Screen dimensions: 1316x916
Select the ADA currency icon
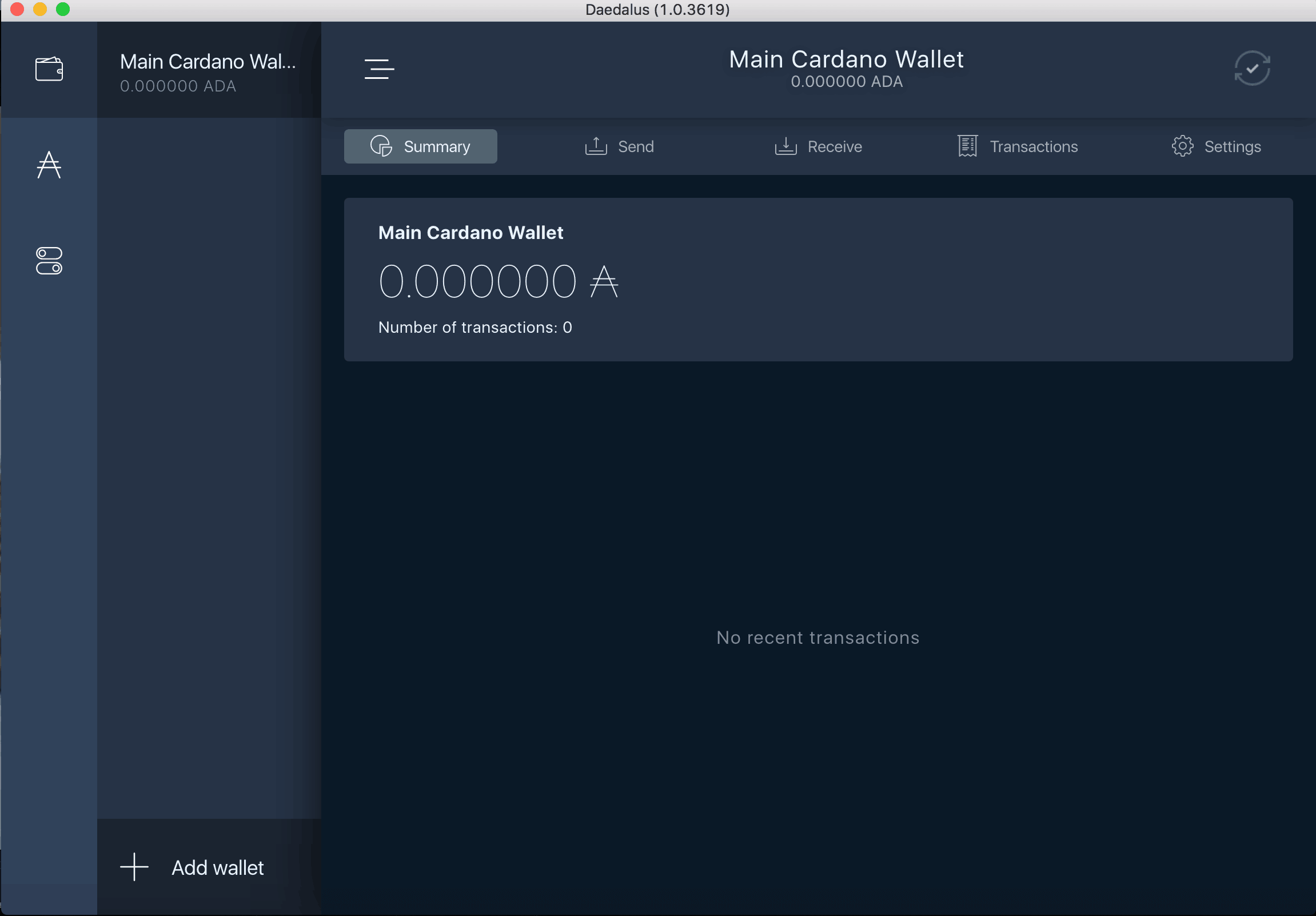click(49, 164)
